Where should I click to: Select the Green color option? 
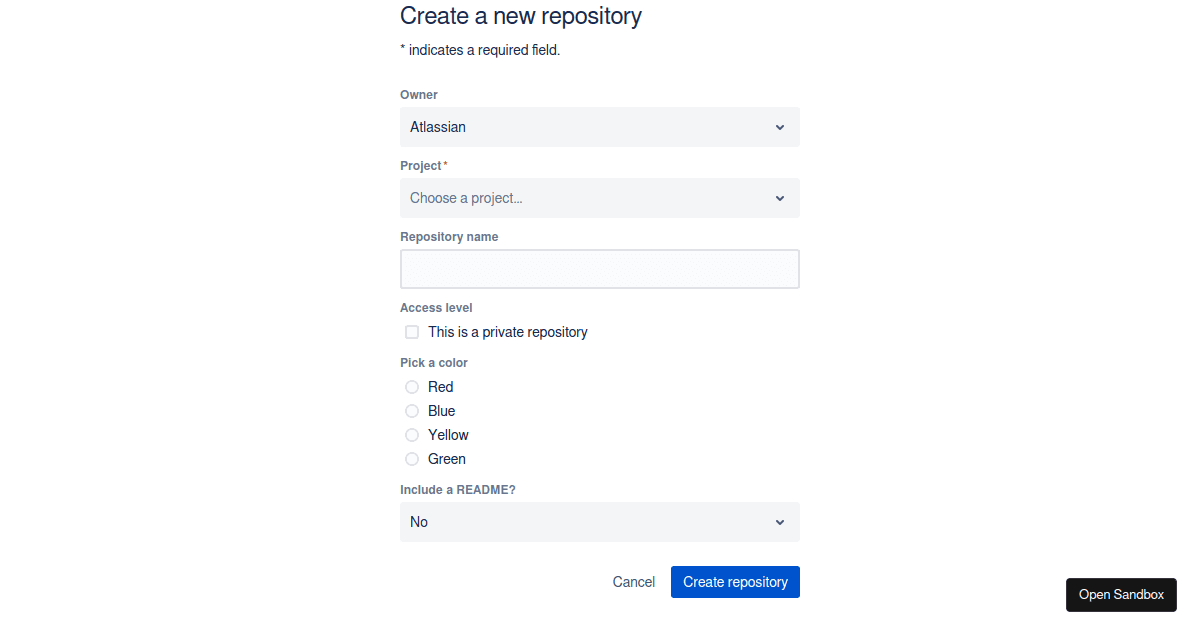[412, 458]
